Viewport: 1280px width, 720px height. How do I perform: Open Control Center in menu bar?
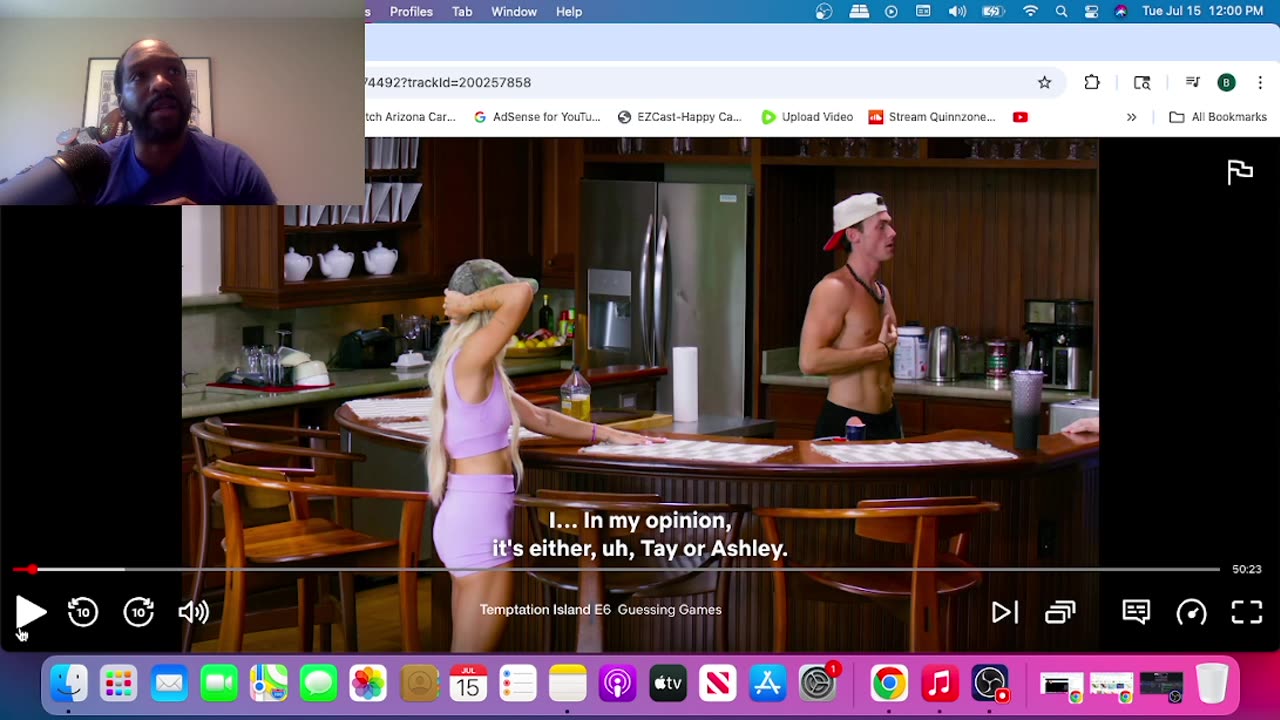pos(1092,12)
